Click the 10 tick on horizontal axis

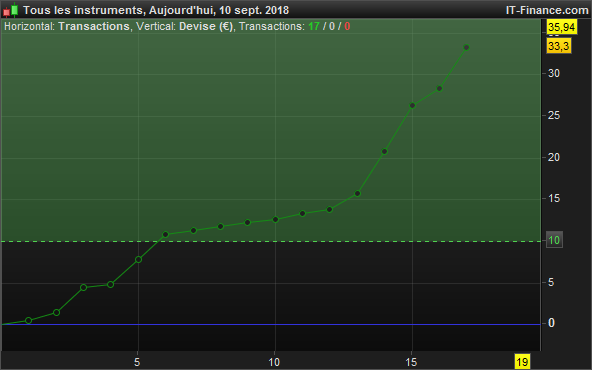point(274,362)
